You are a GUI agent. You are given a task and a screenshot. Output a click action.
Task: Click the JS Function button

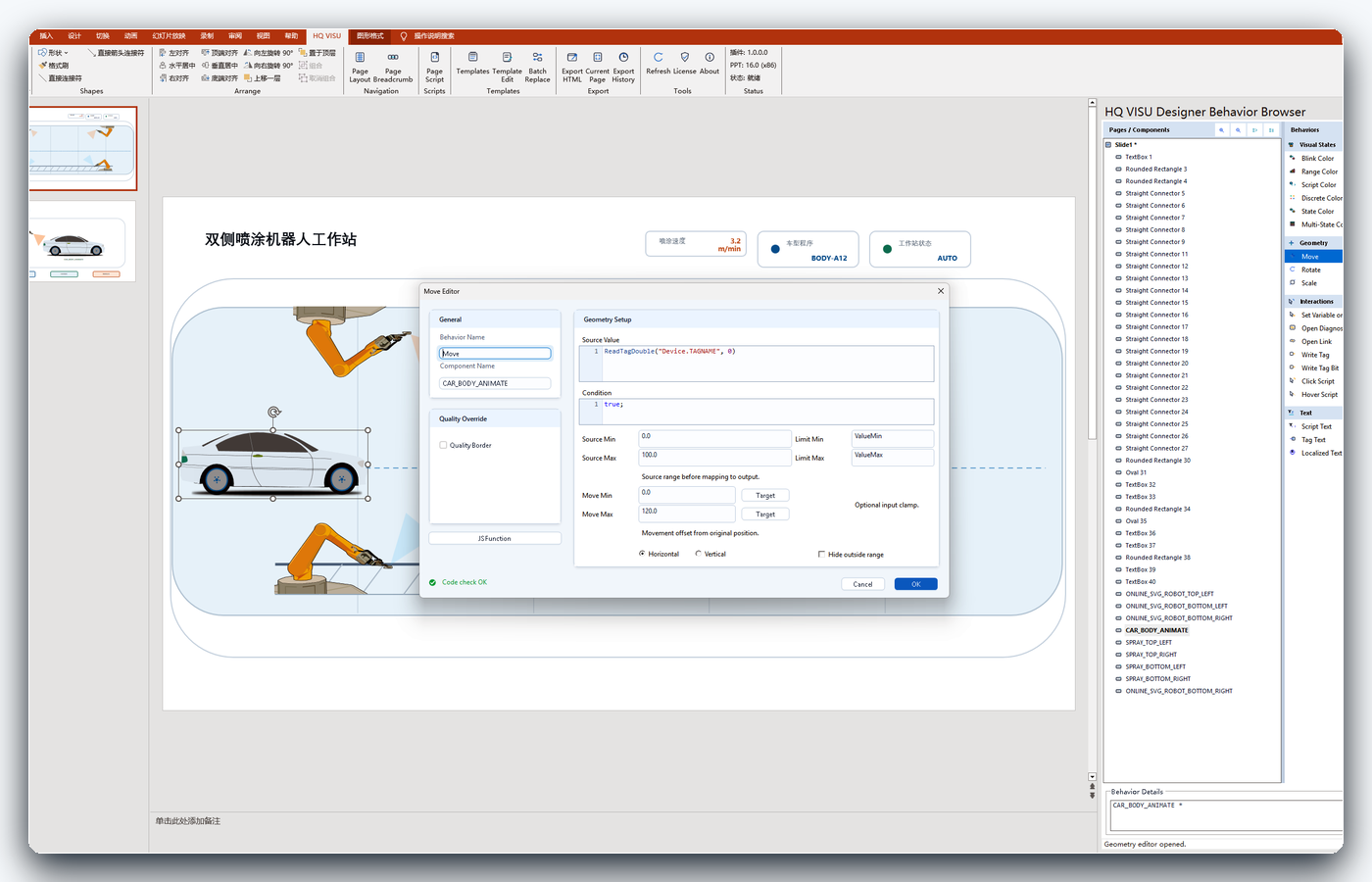(495, 538)
